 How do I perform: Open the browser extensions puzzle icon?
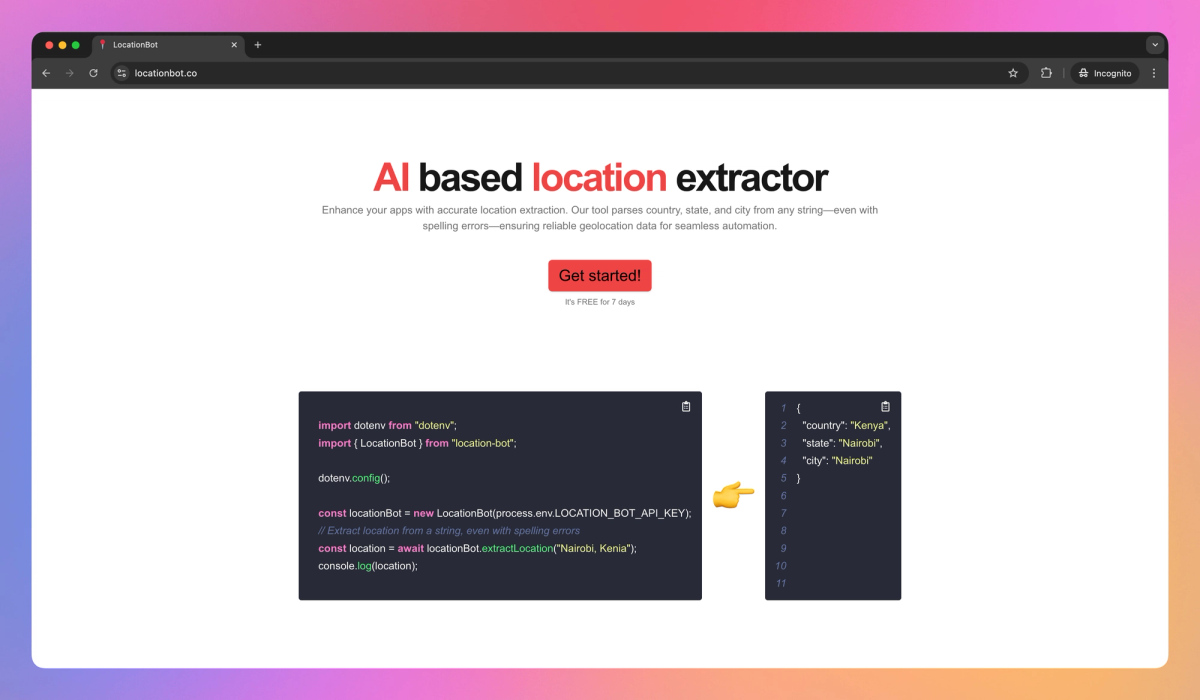click(x=1045, y=72)
